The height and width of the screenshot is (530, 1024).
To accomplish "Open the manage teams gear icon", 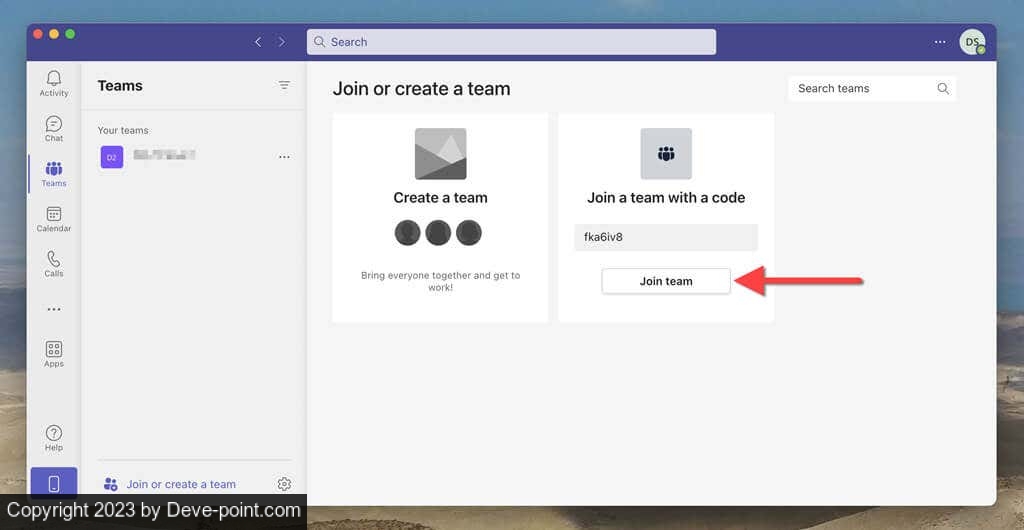I will click(x=284, y=484).
